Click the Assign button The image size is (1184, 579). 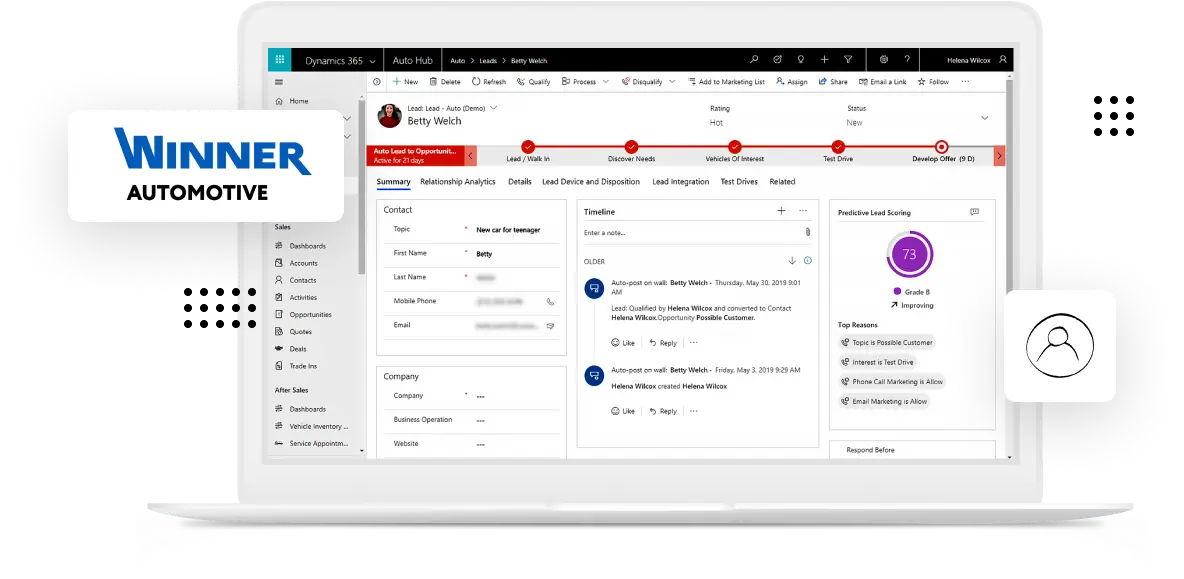click(x=791, y=82)
